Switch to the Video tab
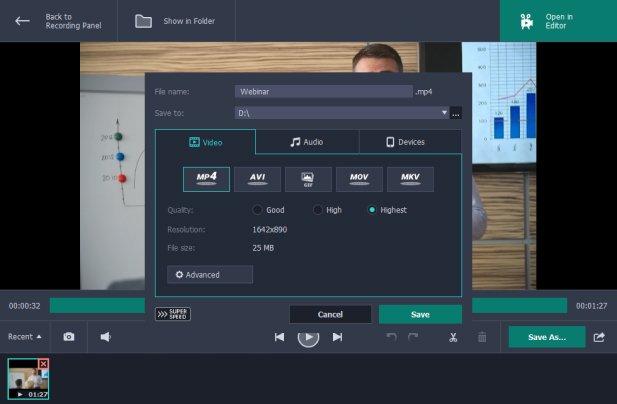Image resolution: width=617 pixels, height=404 pixels. 205,142
